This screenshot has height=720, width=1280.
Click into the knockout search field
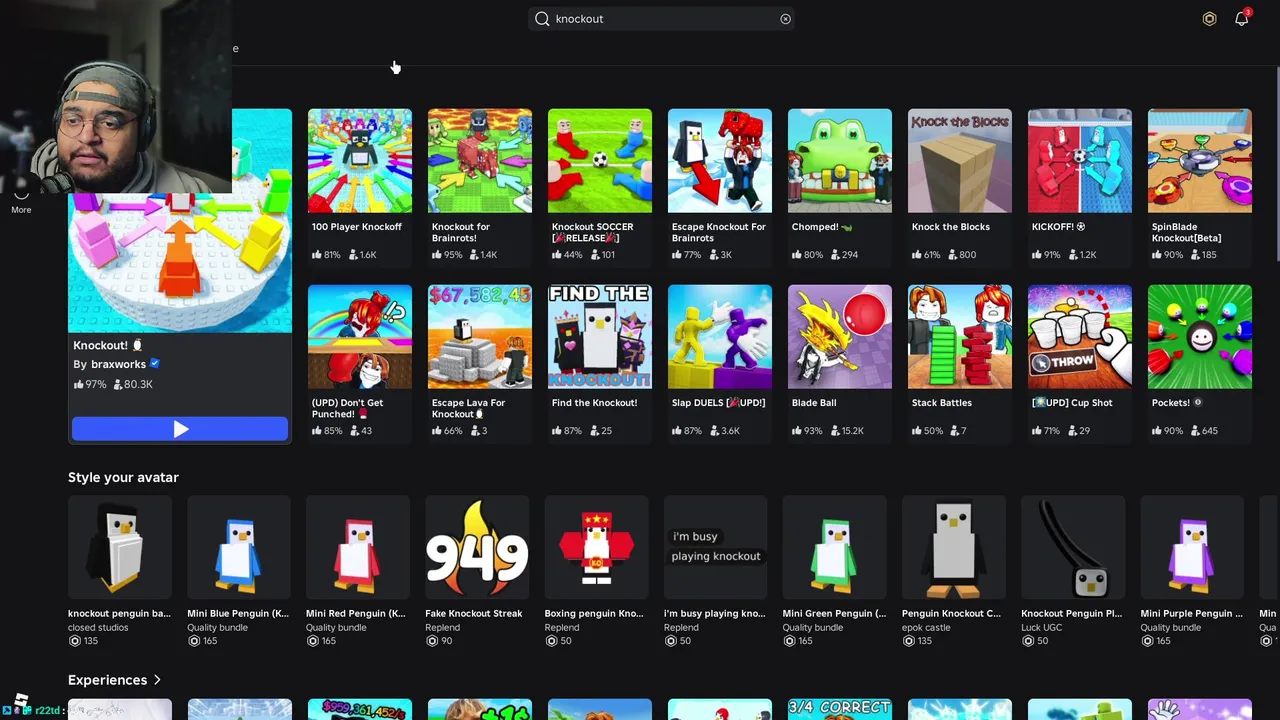pos(662,19)
